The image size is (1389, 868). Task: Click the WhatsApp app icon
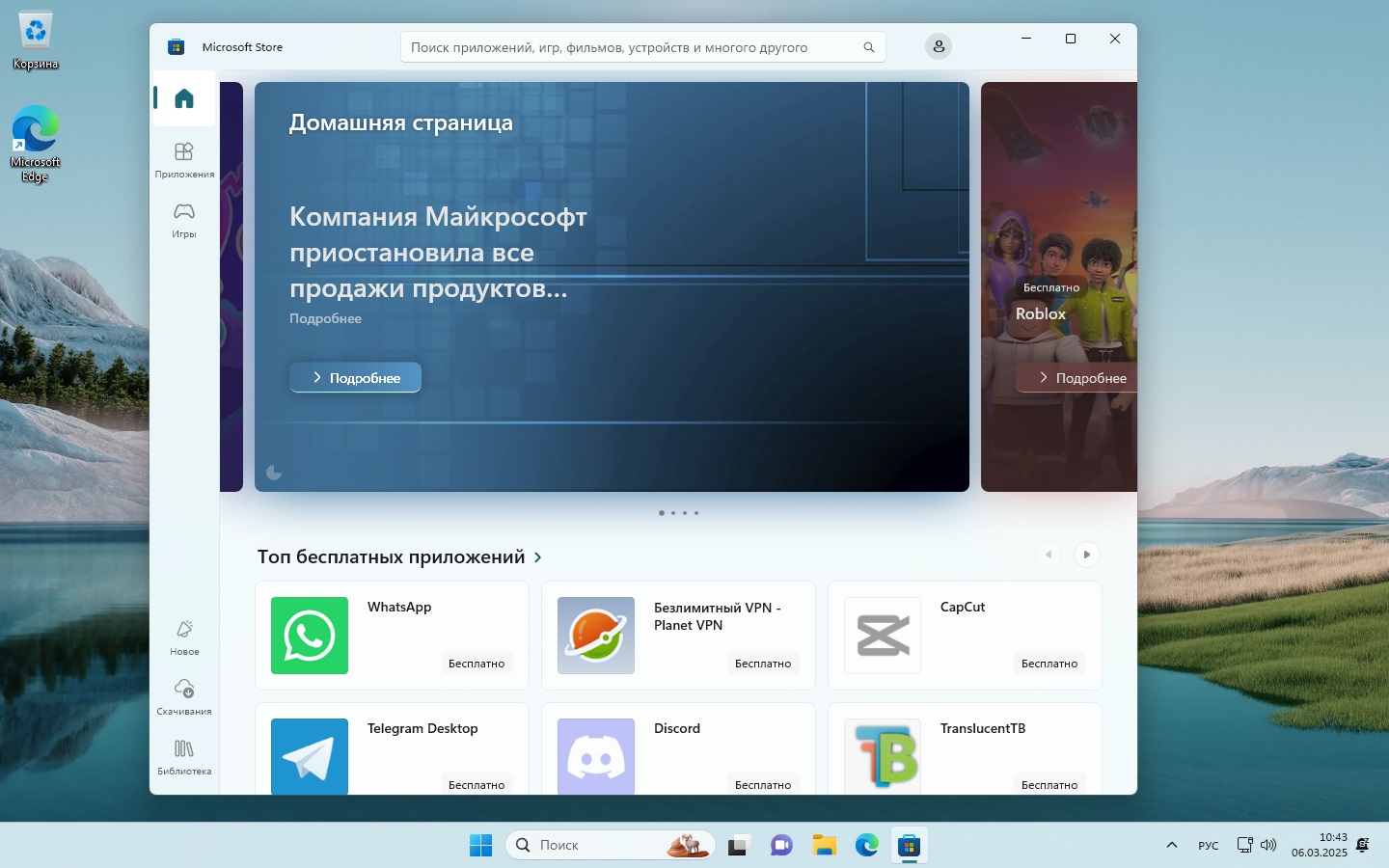(310, 636)
